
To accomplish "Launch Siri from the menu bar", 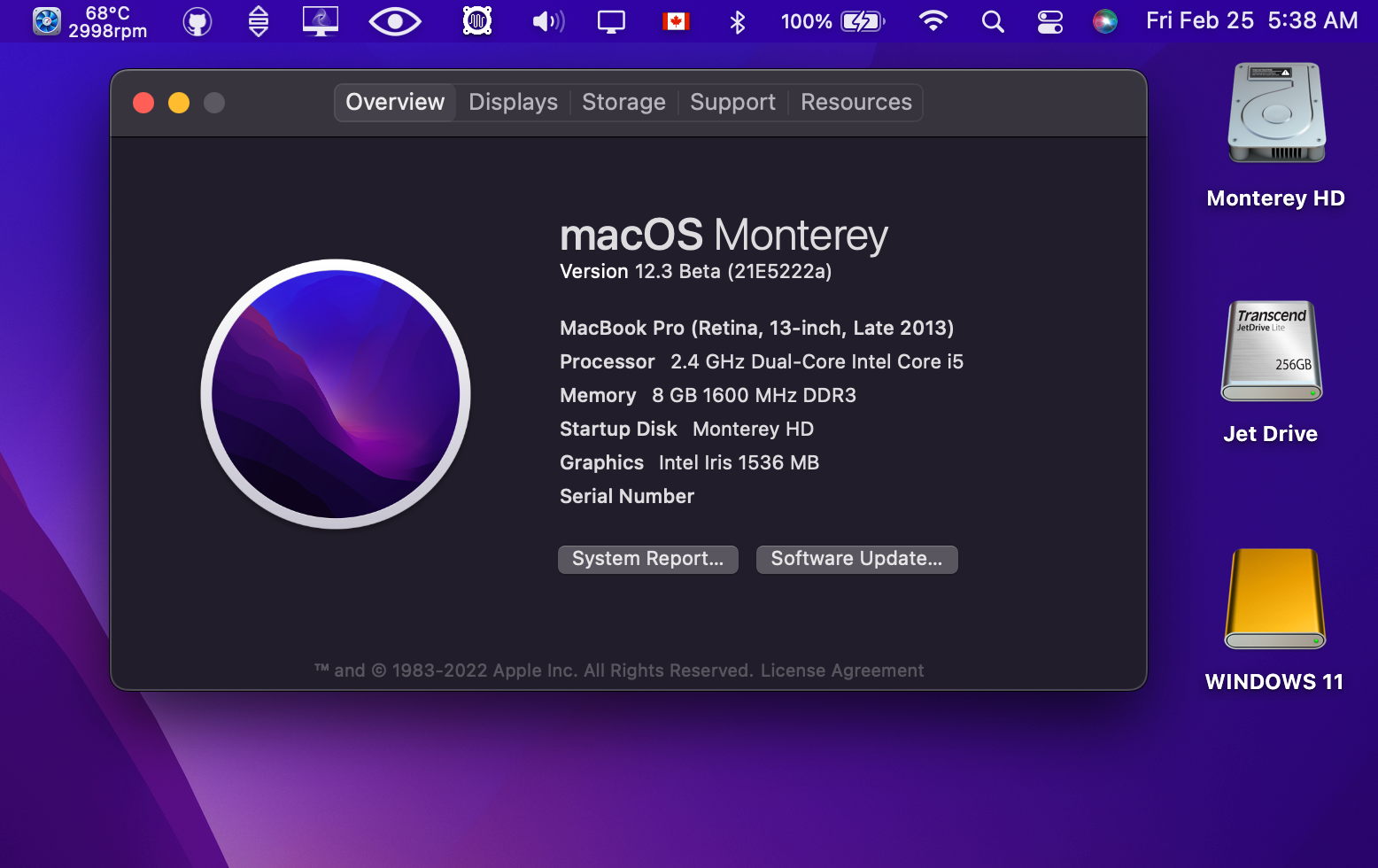I will click(x=1105, y=21).
